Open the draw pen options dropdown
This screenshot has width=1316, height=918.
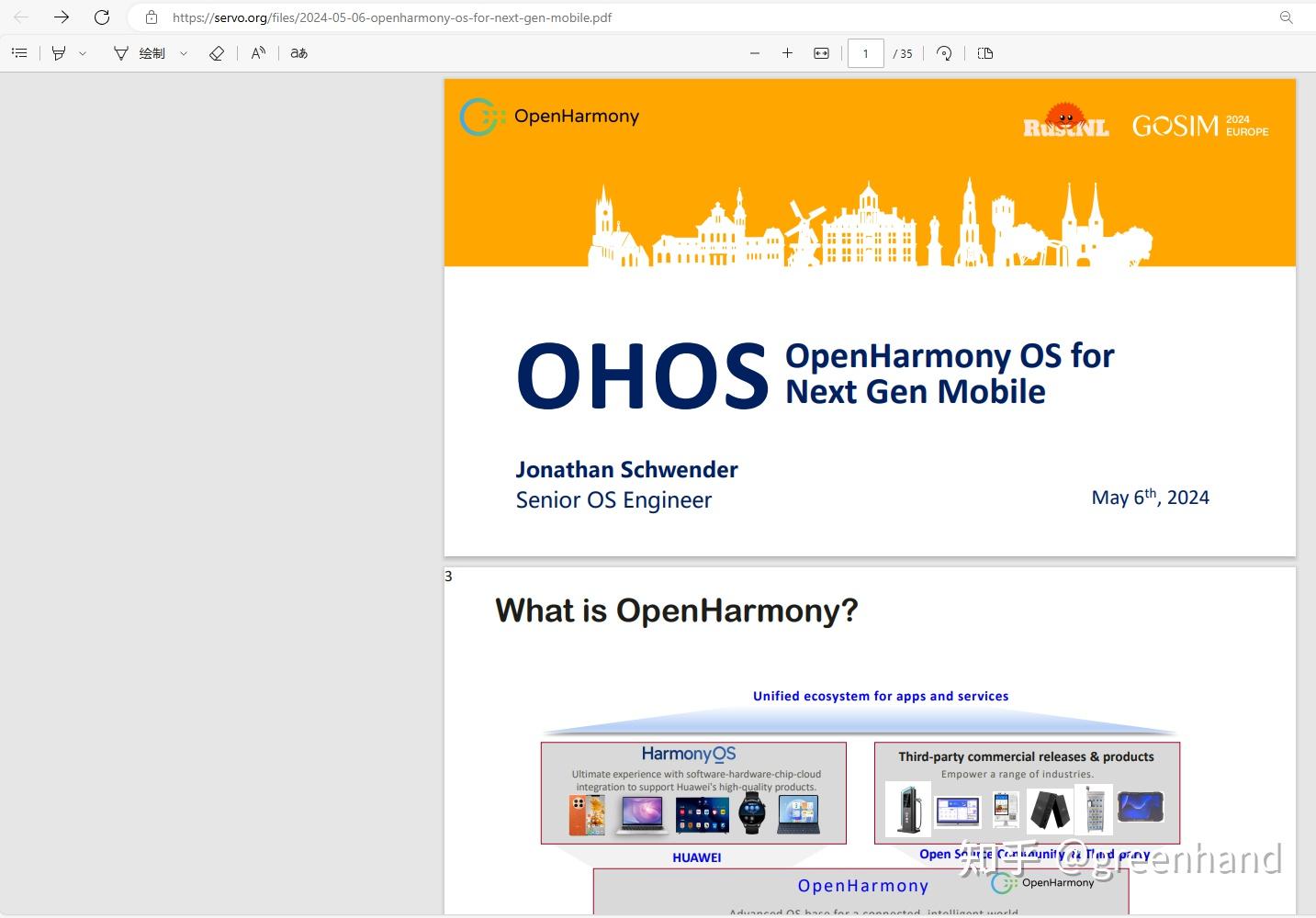(183, 52)
